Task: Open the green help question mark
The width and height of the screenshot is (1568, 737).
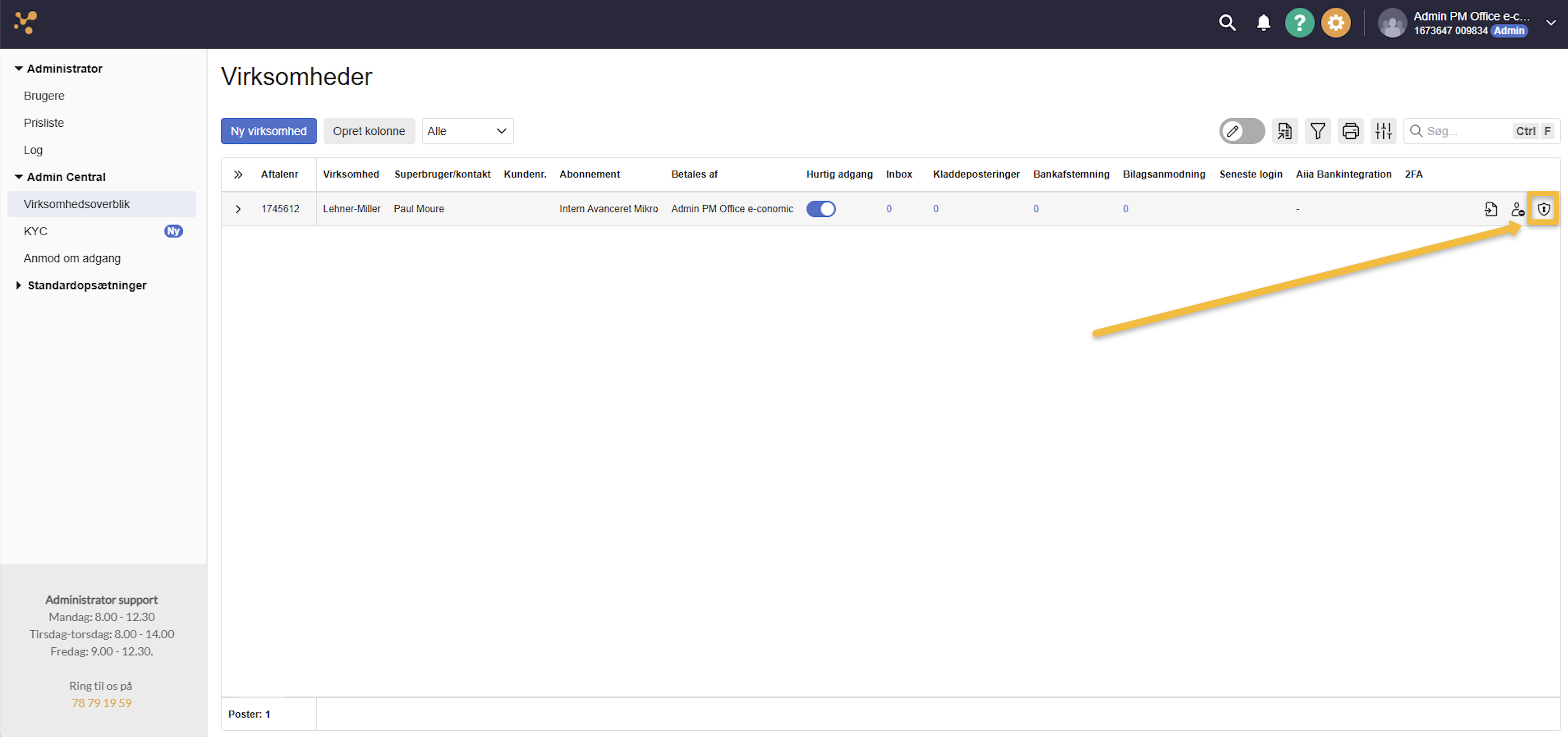Action: click(x=1299, y=23)
